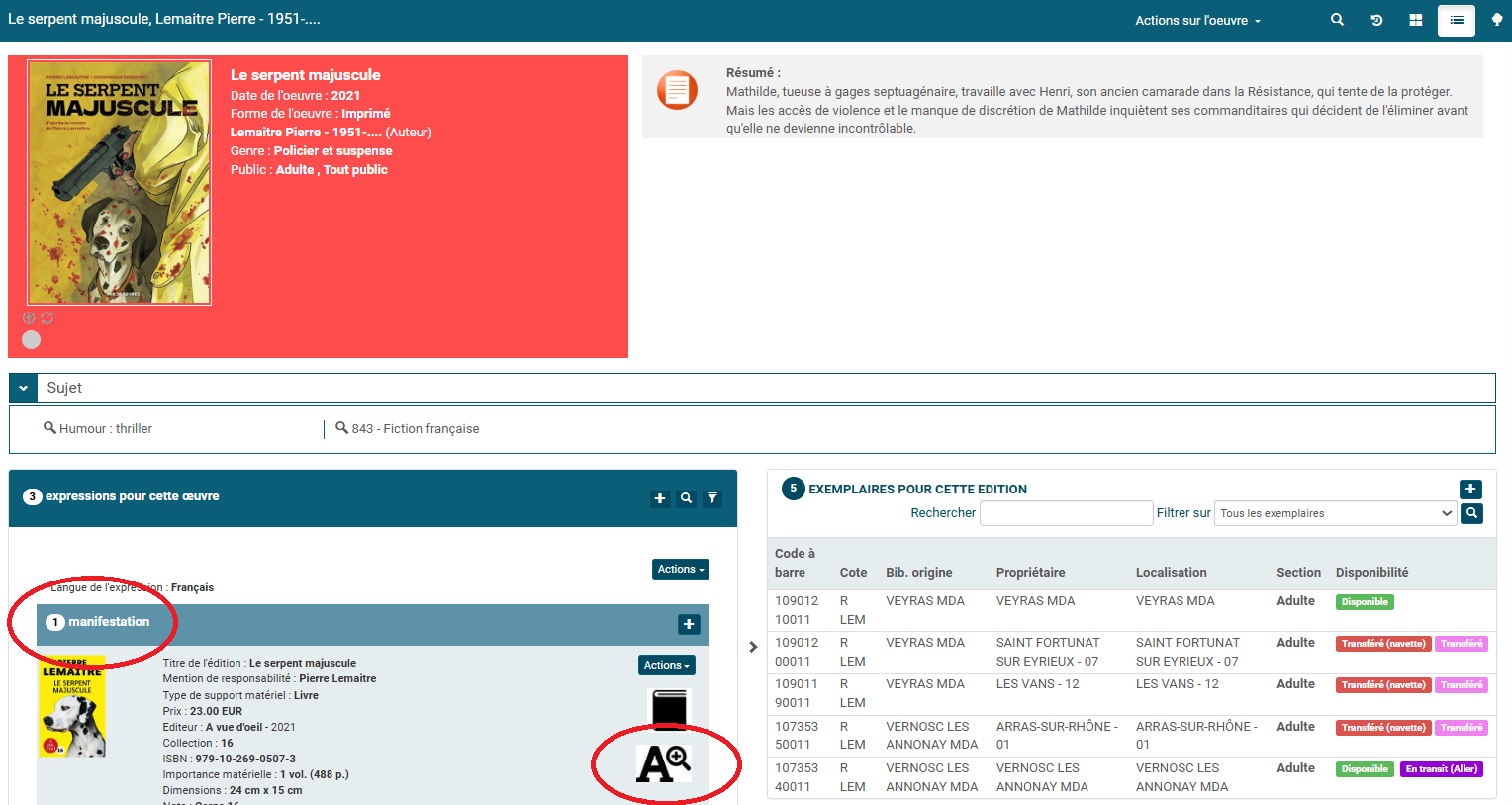Open the search icon in the top bar

(1337, 20)
